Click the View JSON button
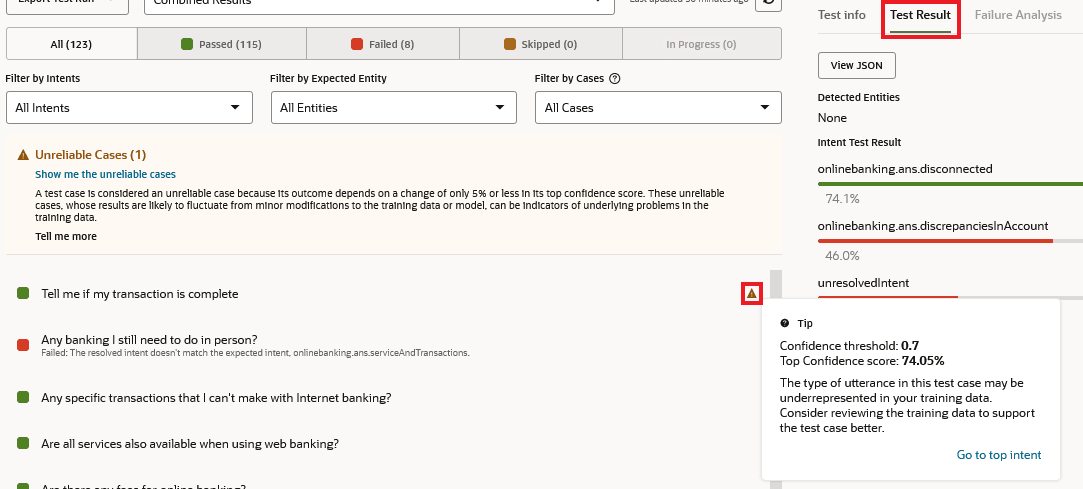 tap(856, 65)
